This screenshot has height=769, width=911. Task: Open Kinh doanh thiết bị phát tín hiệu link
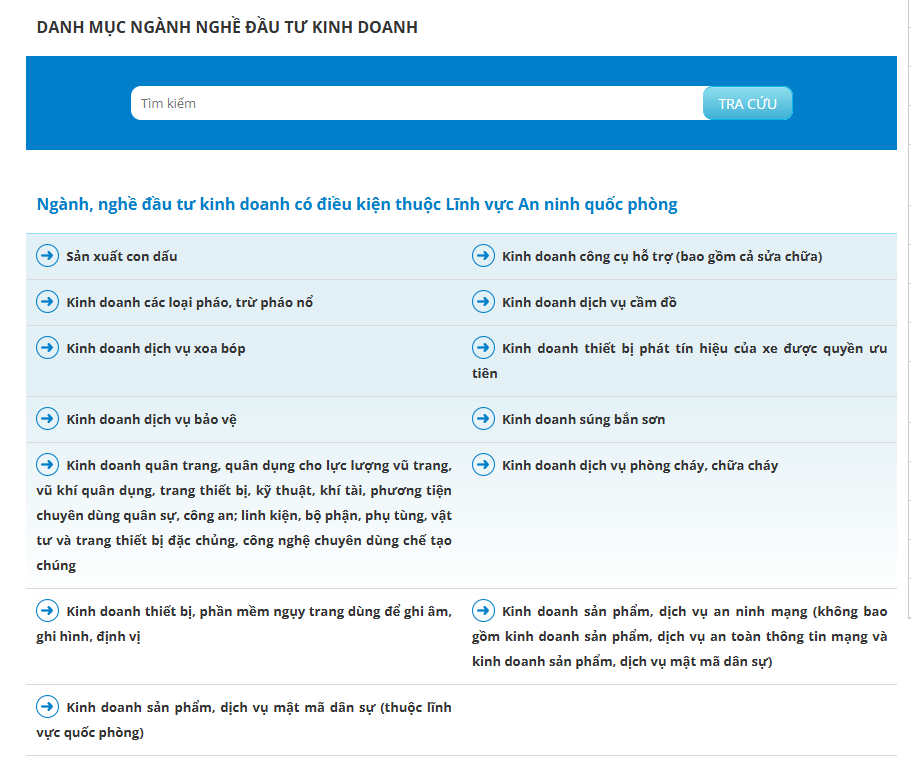pos(693,349)
